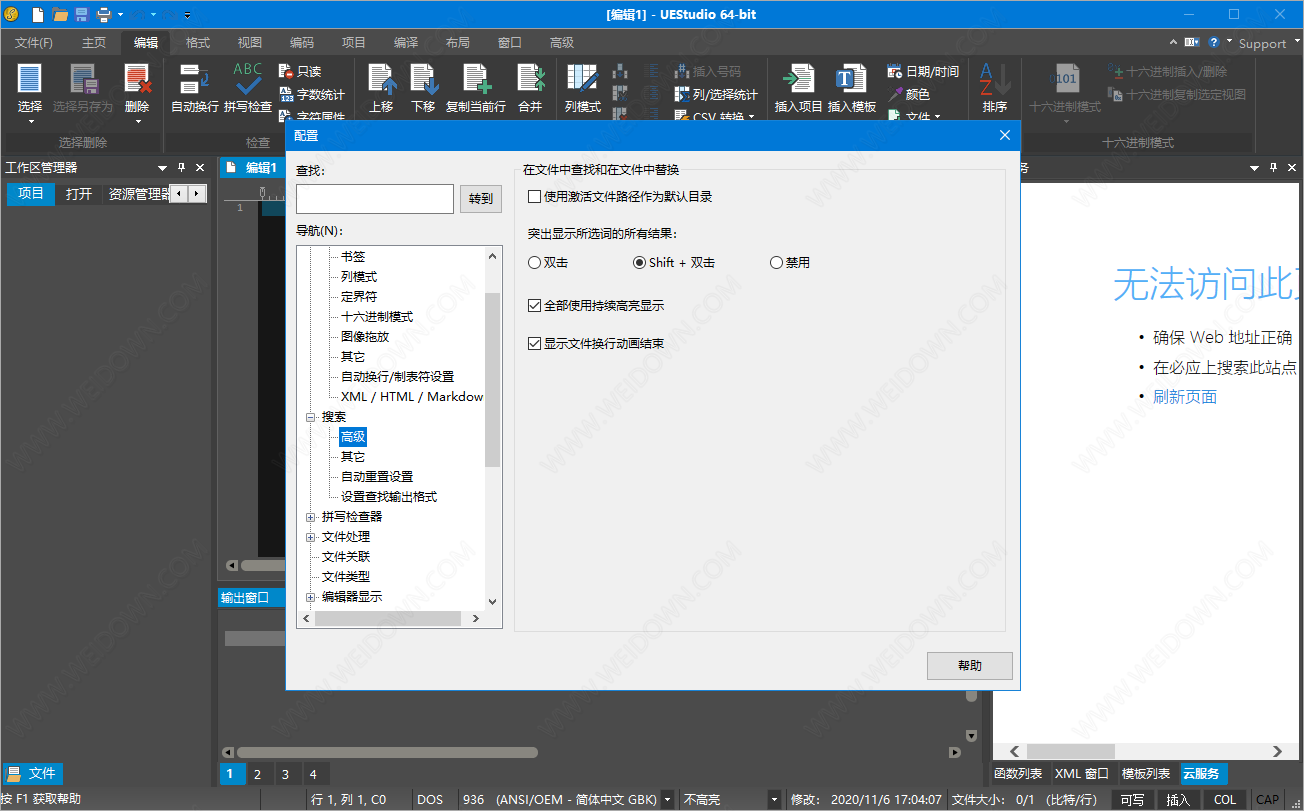1304x811 pixels.
Task: Click the 查找 search input field
Action: tap(375, 199)
